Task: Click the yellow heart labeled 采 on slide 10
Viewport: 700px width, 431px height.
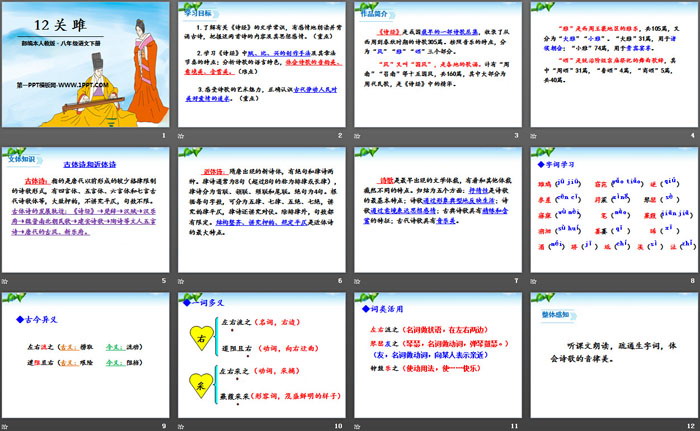Action: coord(201,385)
